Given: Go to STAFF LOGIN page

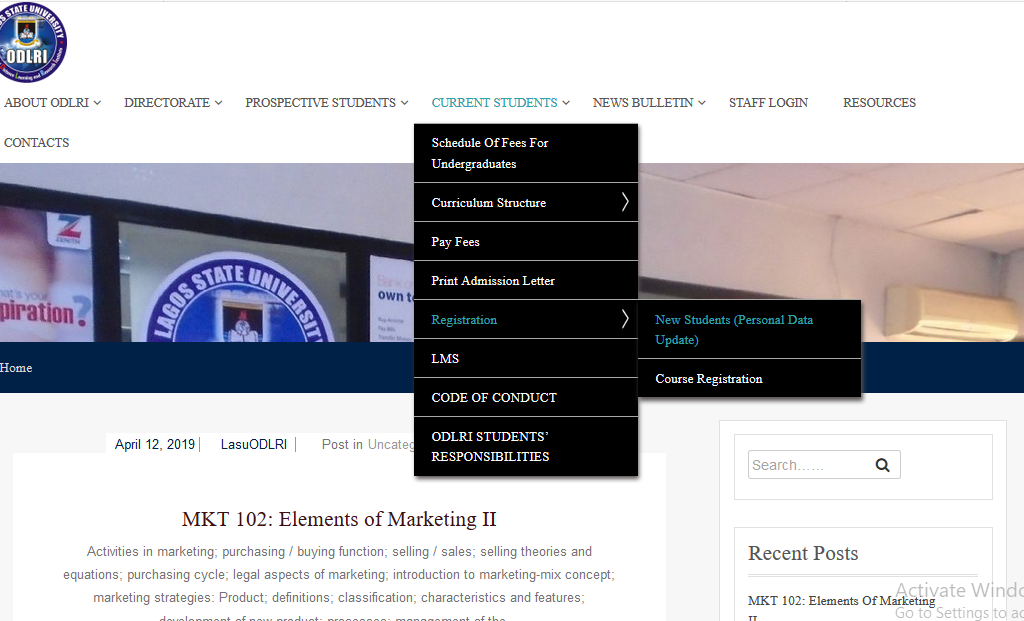Looking at the screenshot, I should (x=769, y=103).
